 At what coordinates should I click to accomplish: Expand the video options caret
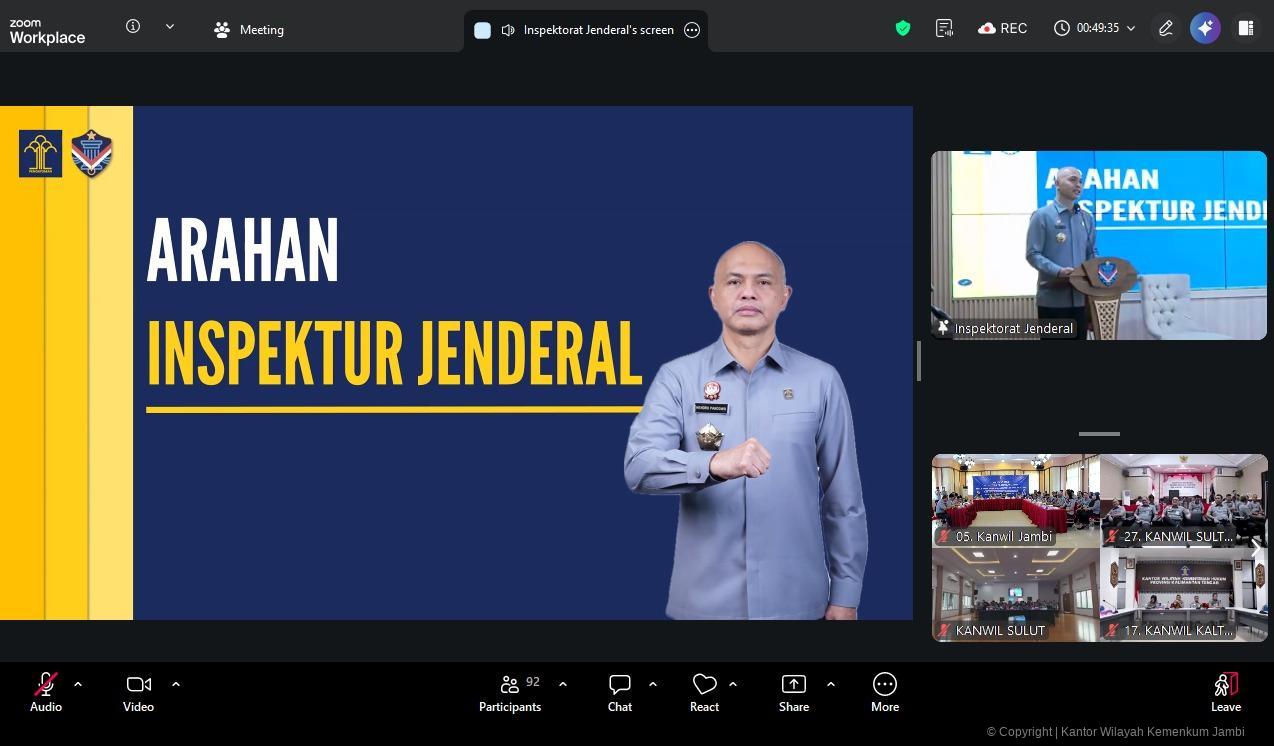[x=176, y=684]
